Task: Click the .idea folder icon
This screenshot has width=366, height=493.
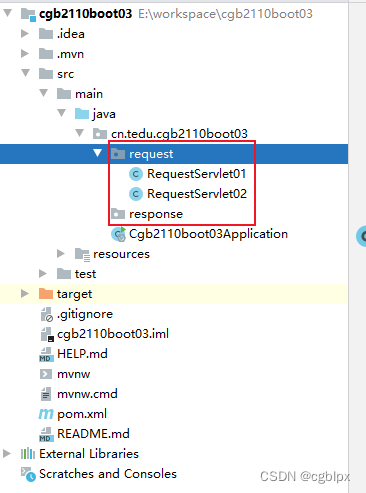Action: pyautogui.click(x=46, y=34)
